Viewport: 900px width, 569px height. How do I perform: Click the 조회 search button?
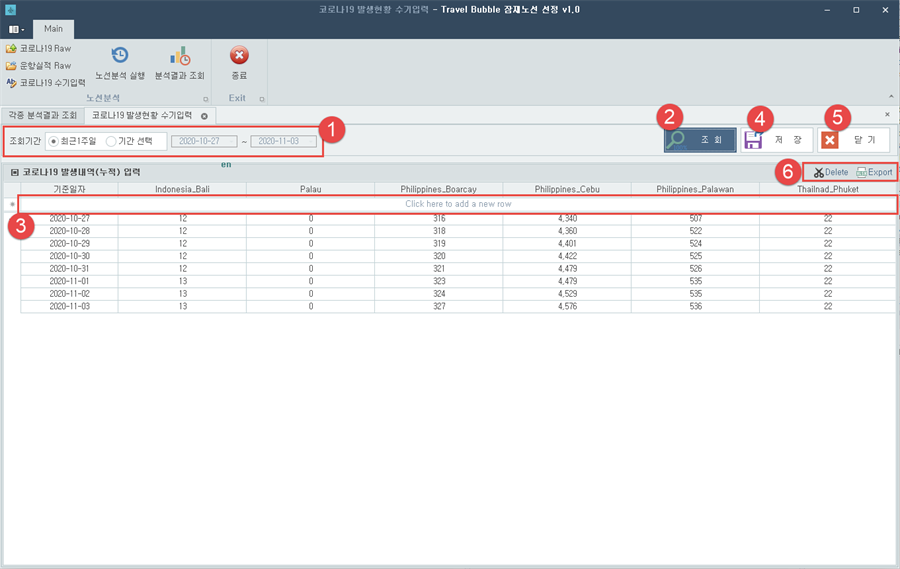tap(700, 140)
